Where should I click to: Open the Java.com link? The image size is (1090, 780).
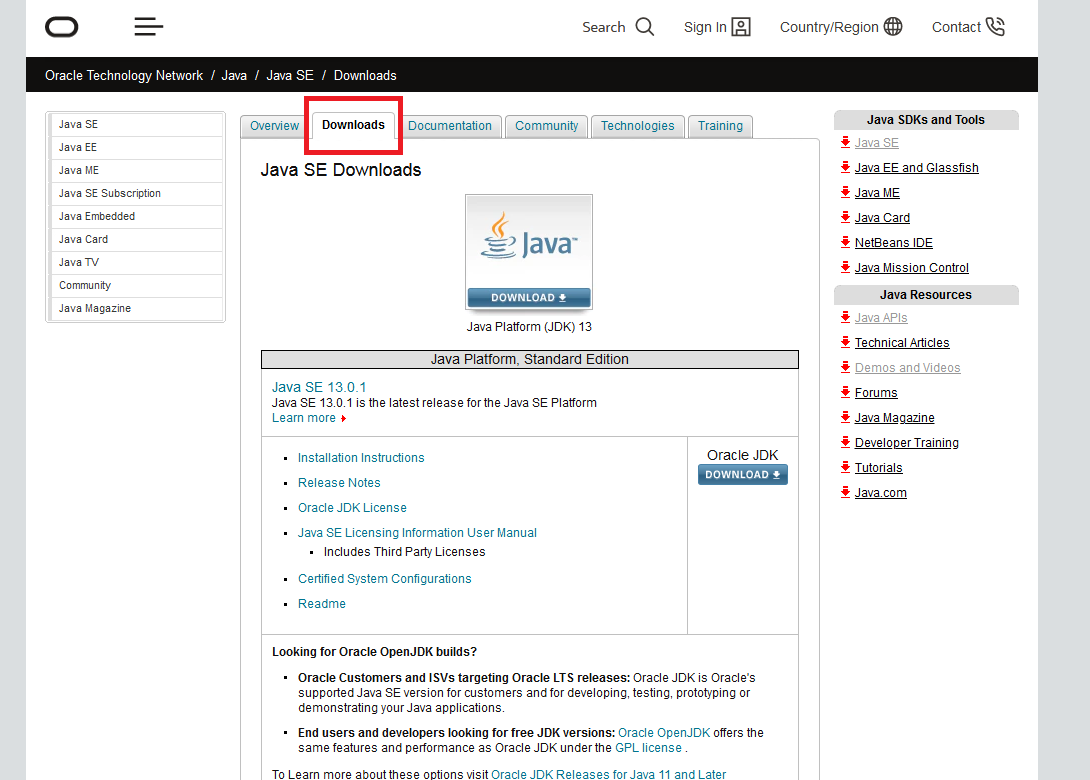tap(881, 493)
